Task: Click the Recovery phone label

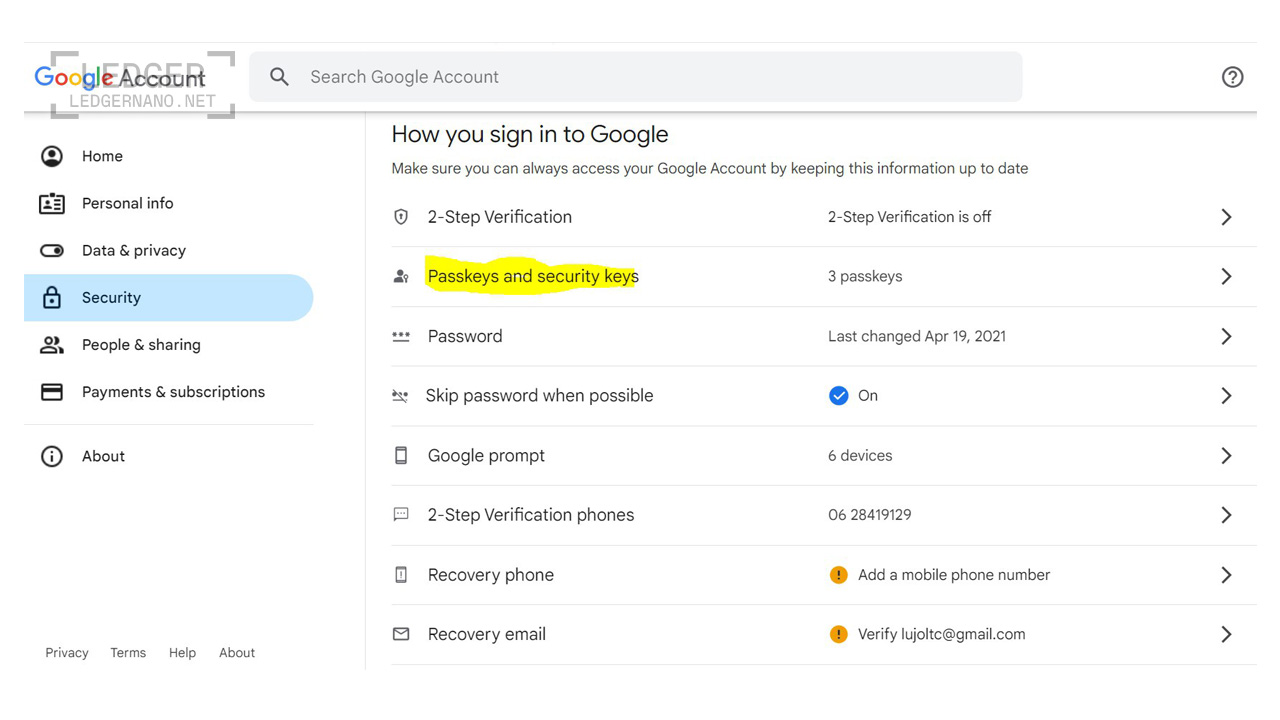Action: [x=491, y=575]
